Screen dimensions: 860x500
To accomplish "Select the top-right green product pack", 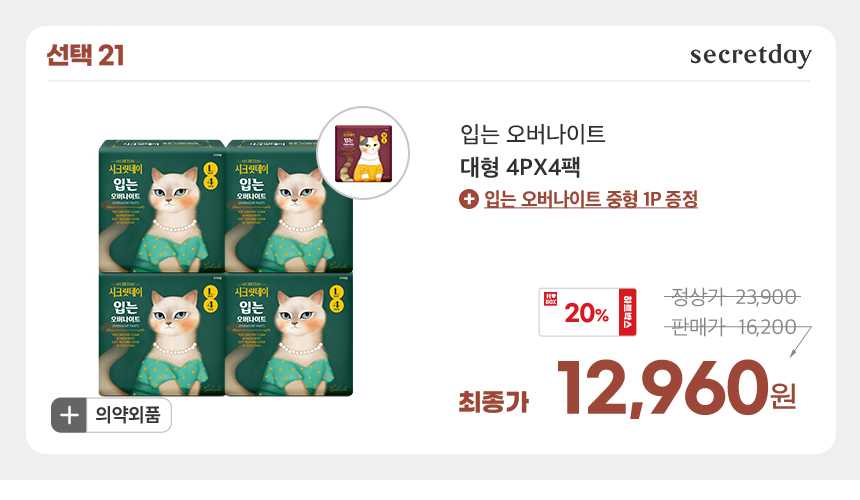I will [288, 207].
